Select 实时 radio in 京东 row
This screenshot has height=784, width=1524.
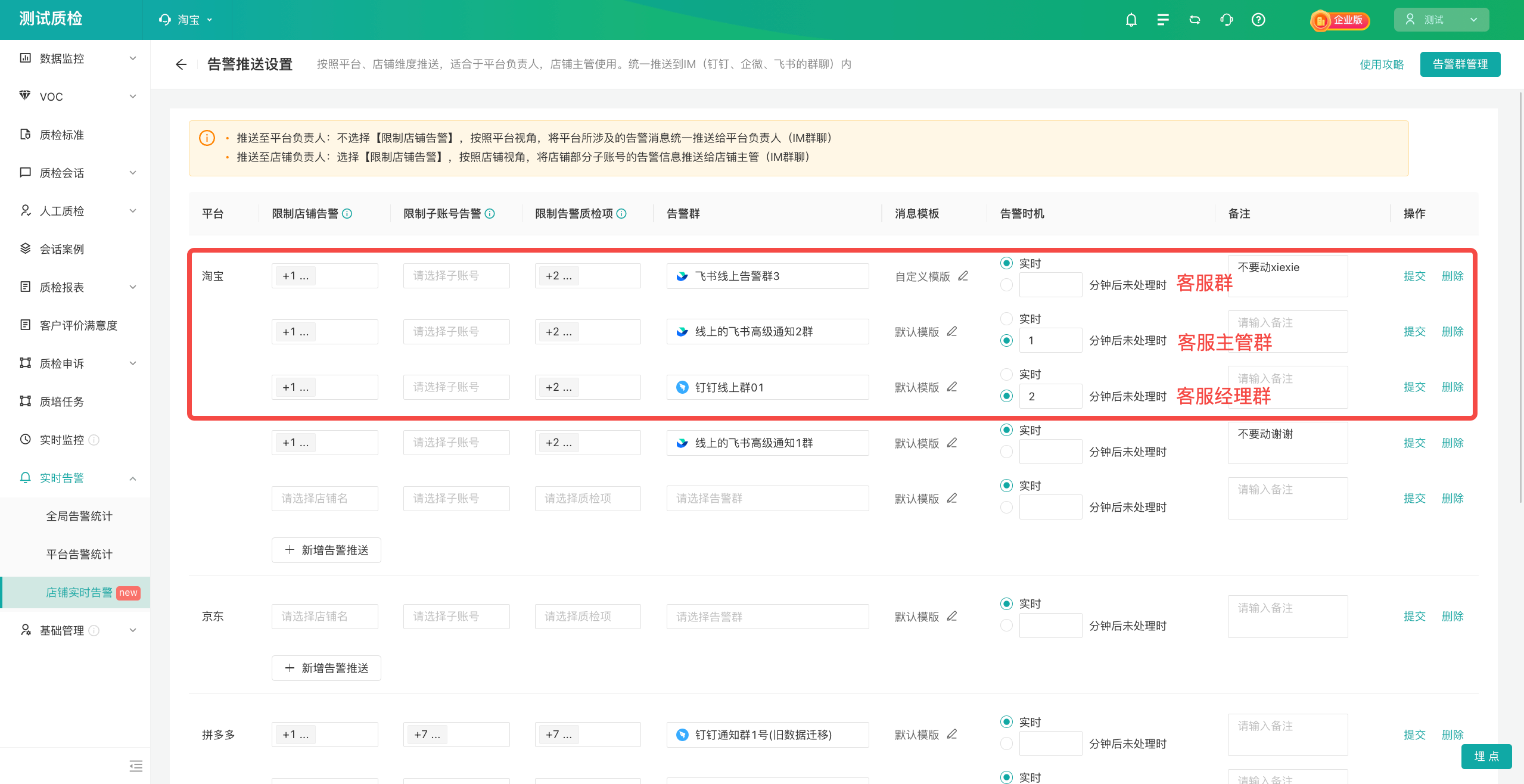click(1007, 603)
